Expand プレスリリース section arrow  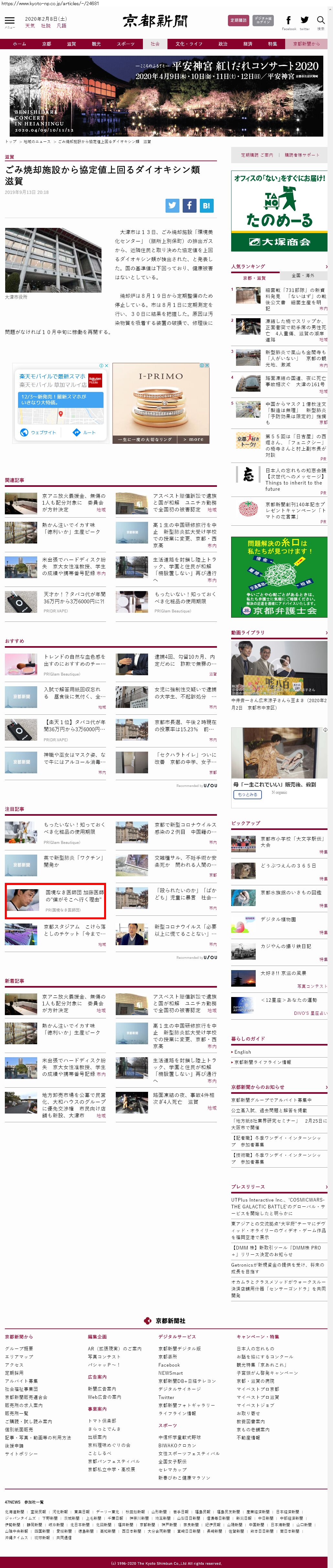click(326, 1186)
